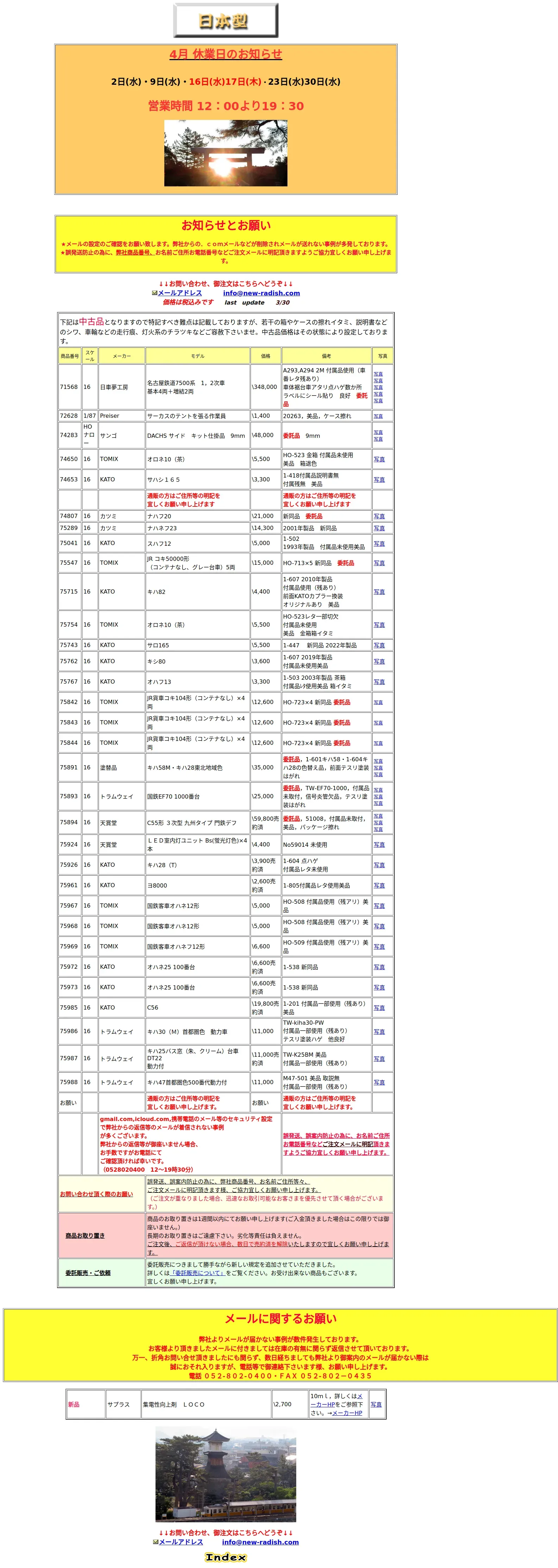Open 写真 link for item 75985 C56
558x1568 pixels.
tap(379, 1008)
